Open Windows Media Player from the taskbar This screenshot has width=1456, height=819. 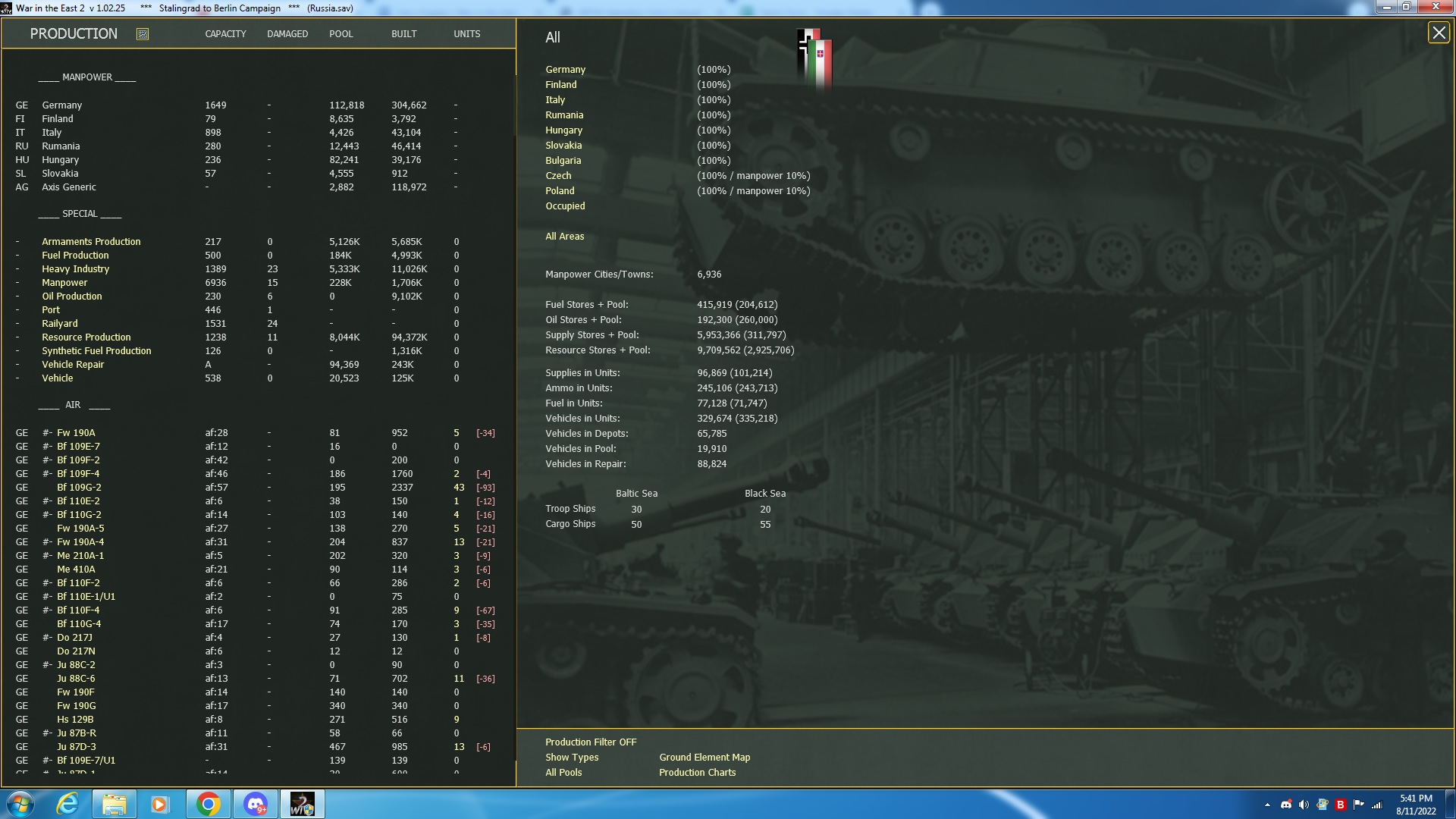[x=161, y=803]
